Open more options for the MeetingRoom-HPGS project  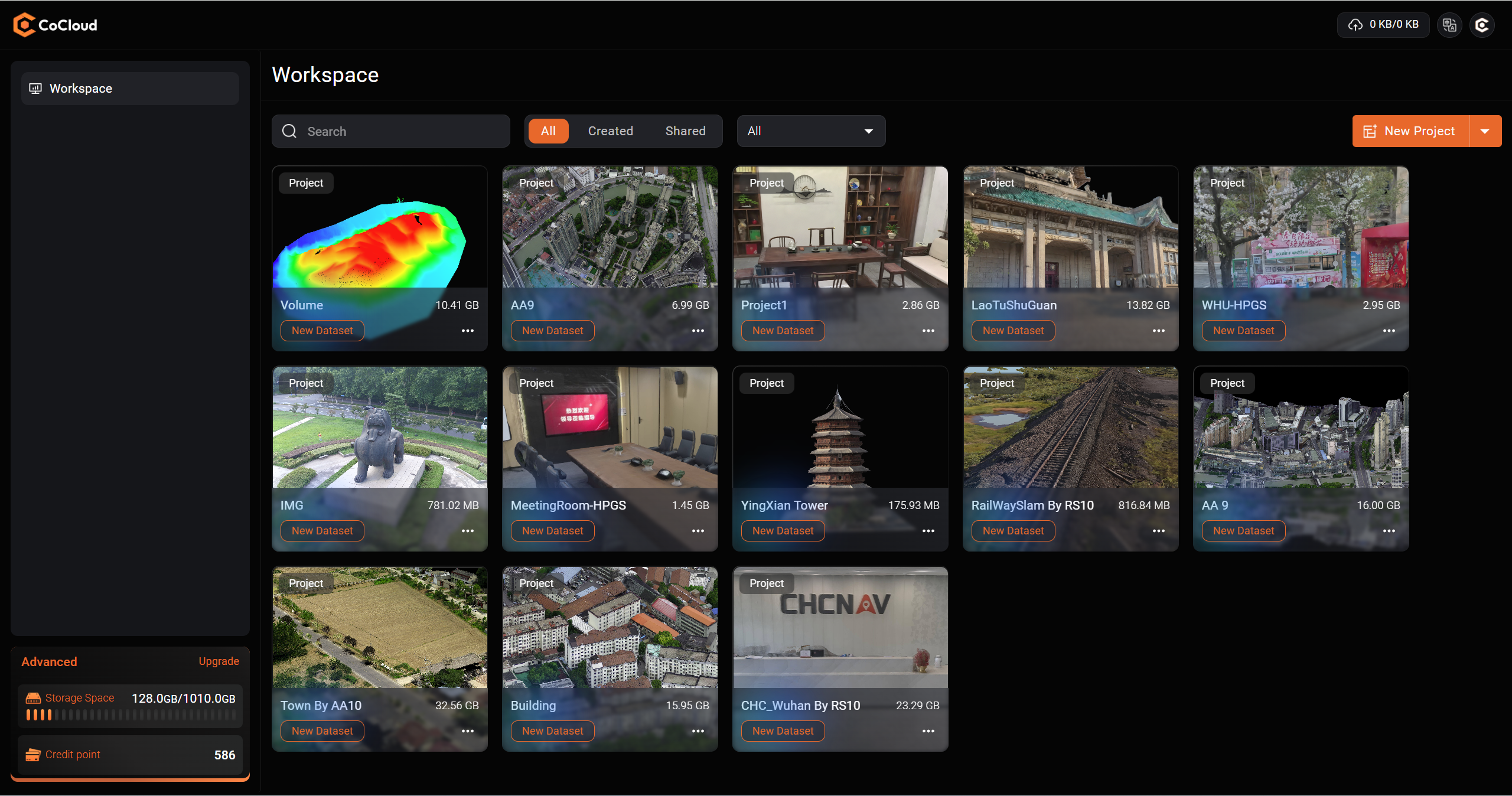698,530
